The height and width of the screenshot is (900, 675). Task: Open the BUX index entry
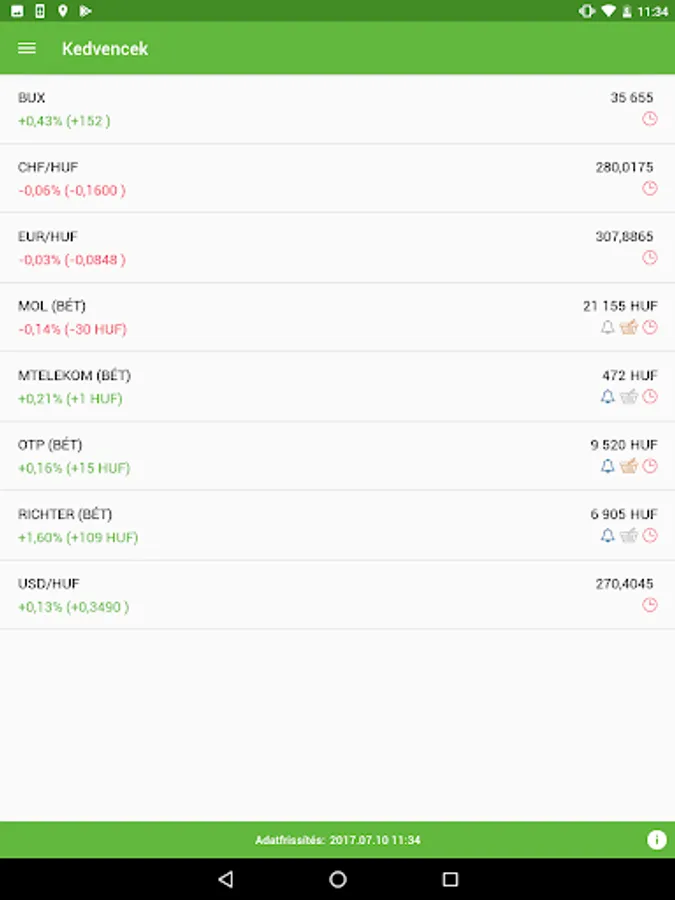point(338,109)
